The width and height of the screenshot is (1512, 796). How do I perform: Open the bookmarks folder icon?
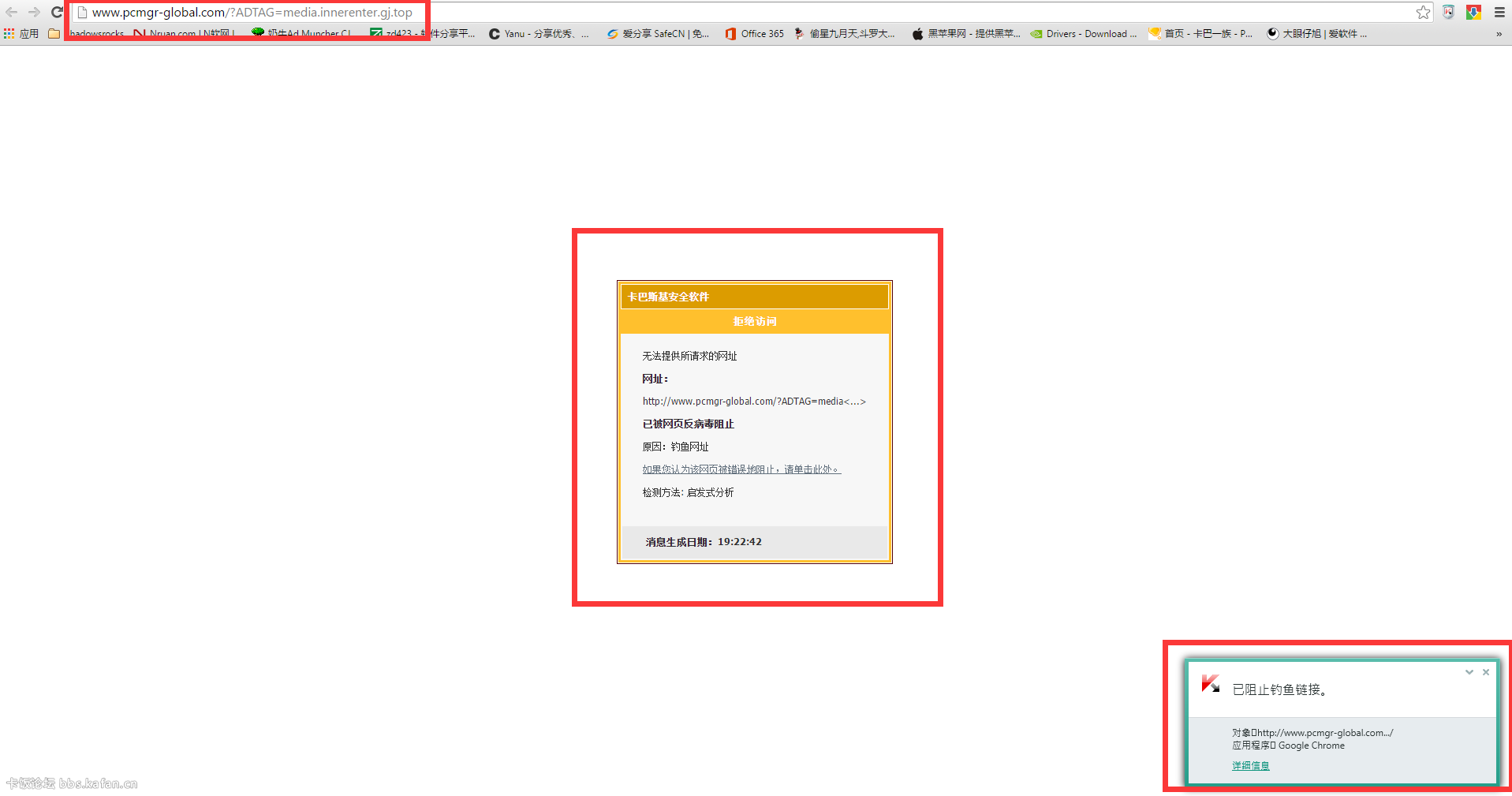pos(54,33)
